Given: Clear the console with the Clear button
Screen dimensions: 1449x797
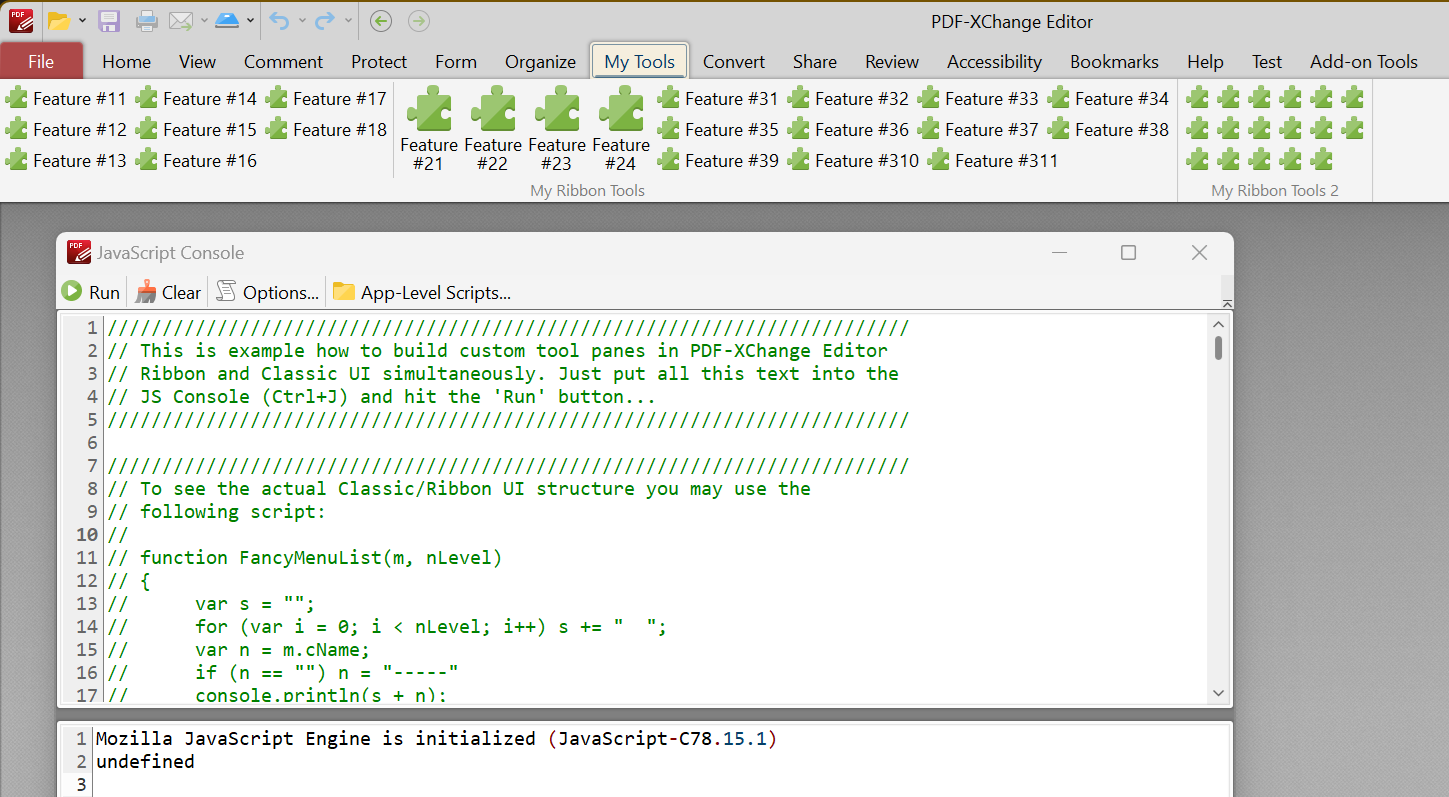Looking at the screenshot, I should (x=168, y=292).
